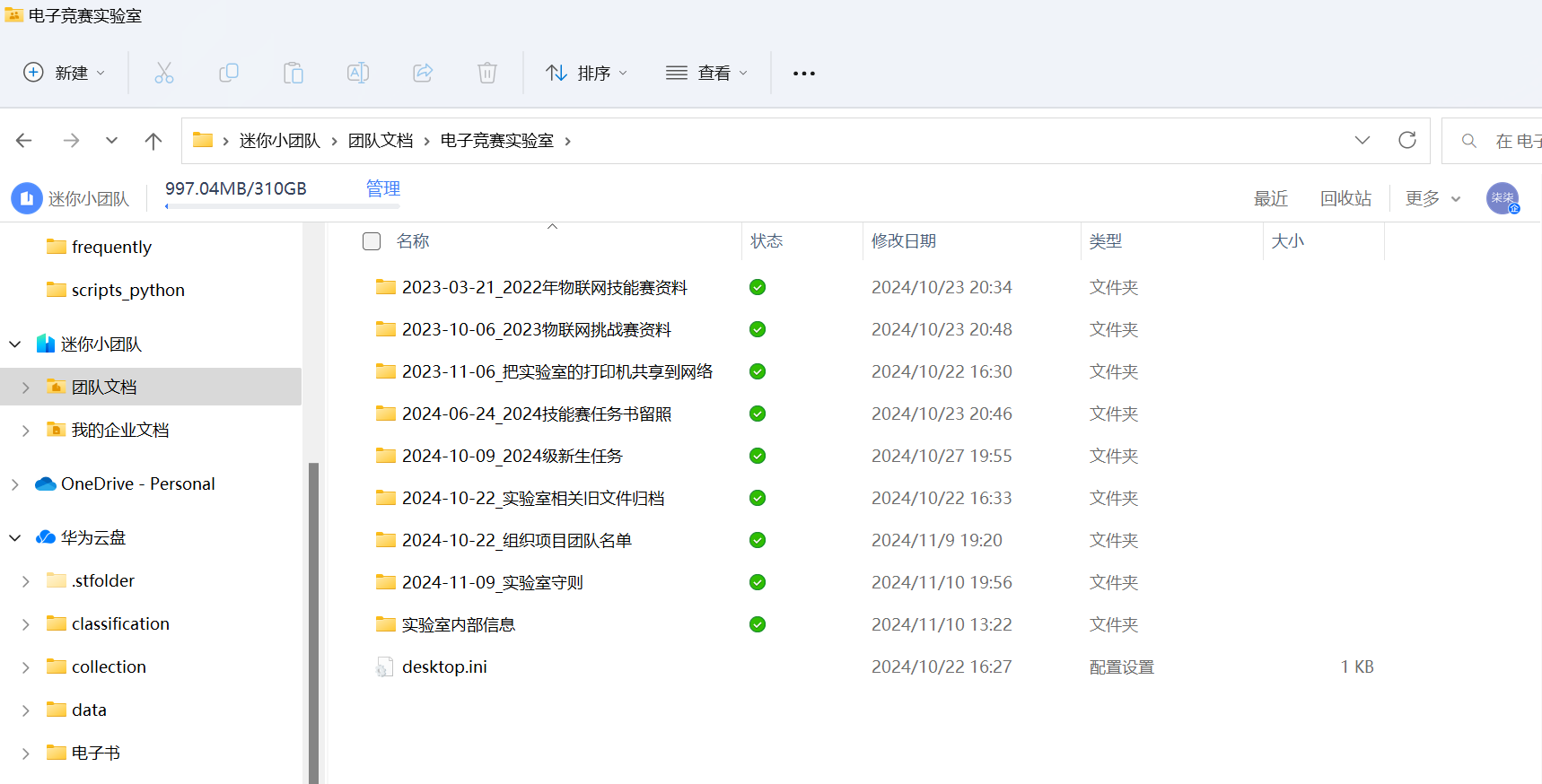Click the storage usage progress bar
The width and height of the screenshot is (1542, 784).
(282, 206)
